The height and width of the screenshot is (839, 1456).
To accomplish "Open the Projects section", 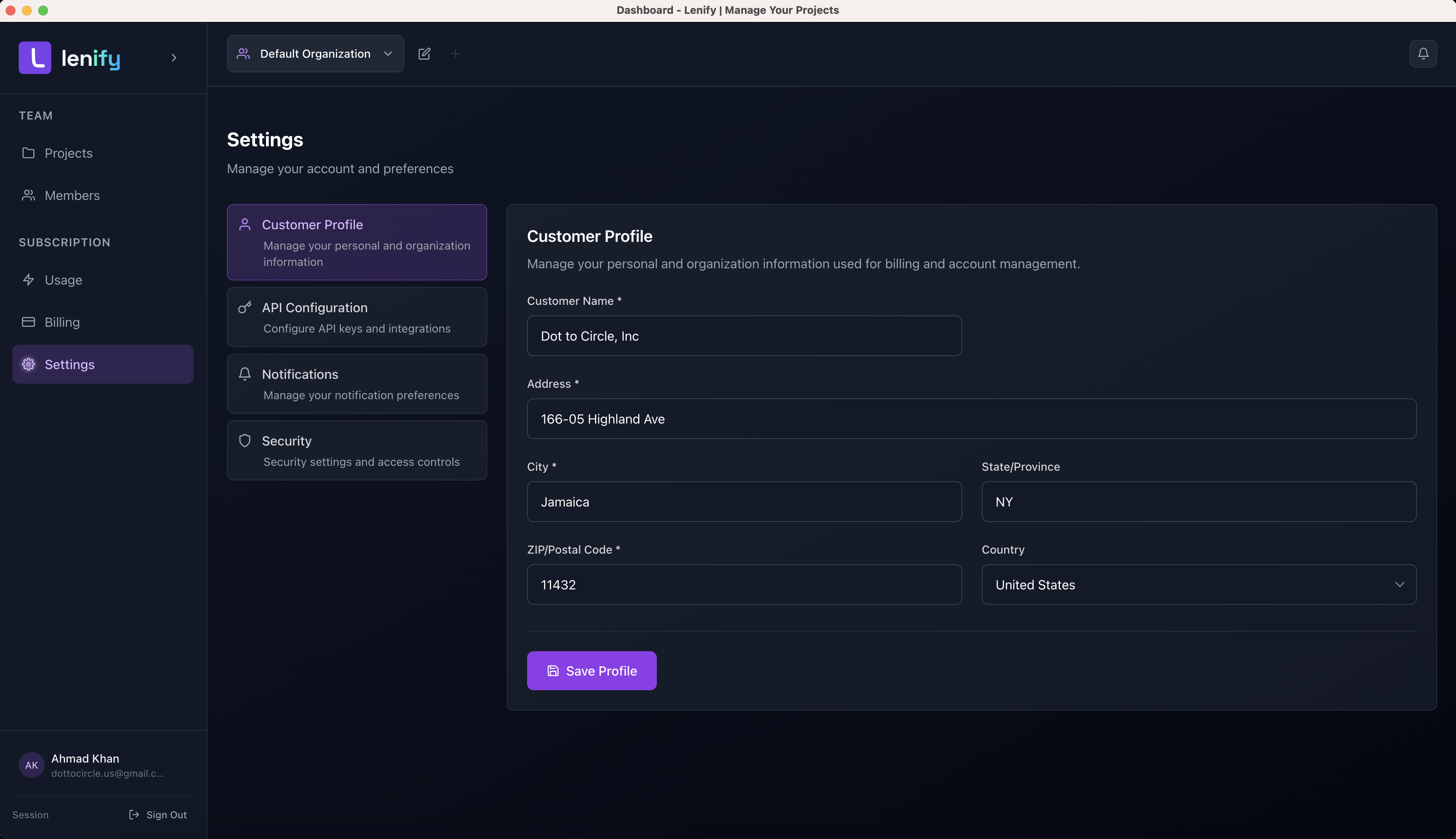I will coord(68,153).
